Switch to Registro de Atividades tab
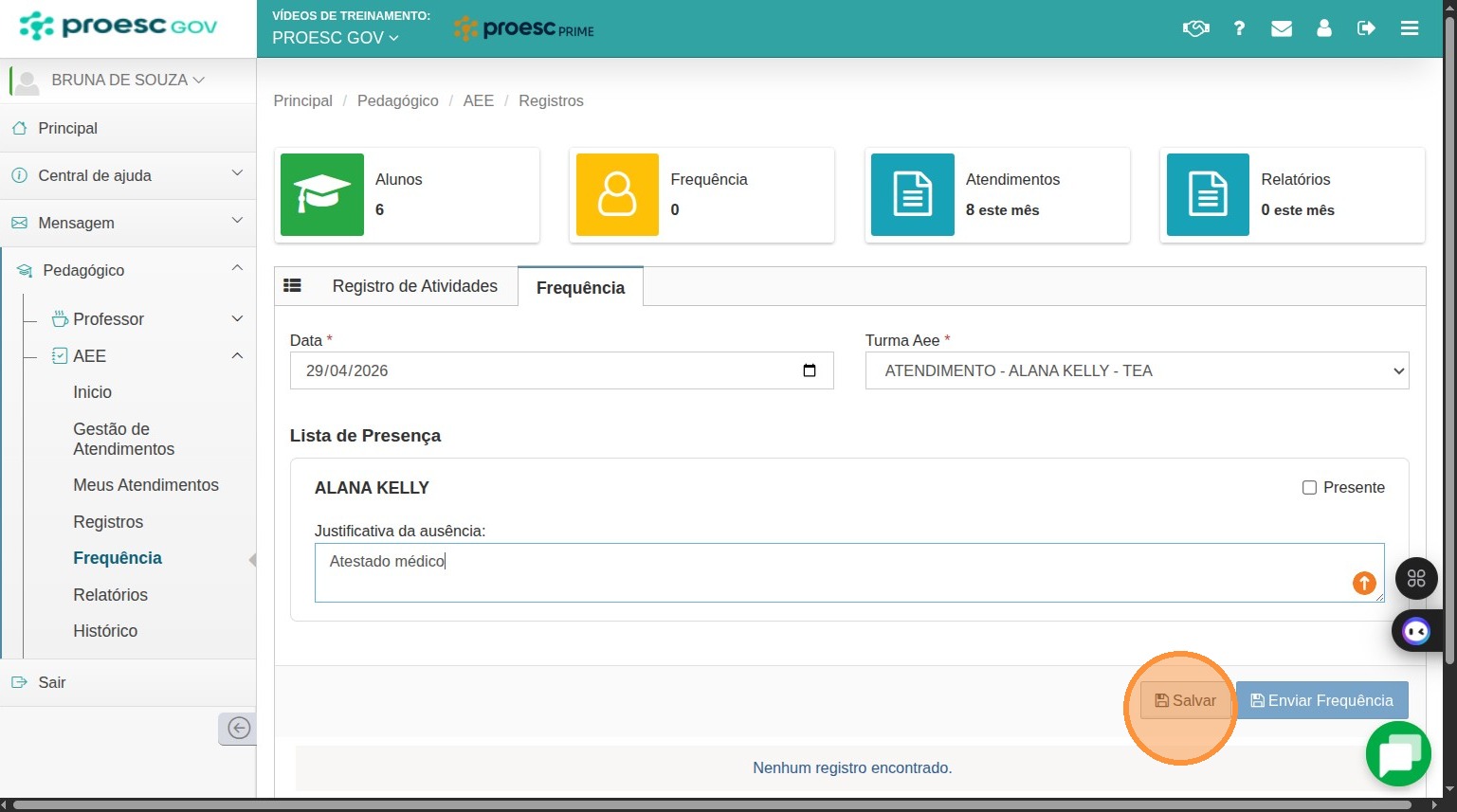1457x812 pixels. coord(414,286)
